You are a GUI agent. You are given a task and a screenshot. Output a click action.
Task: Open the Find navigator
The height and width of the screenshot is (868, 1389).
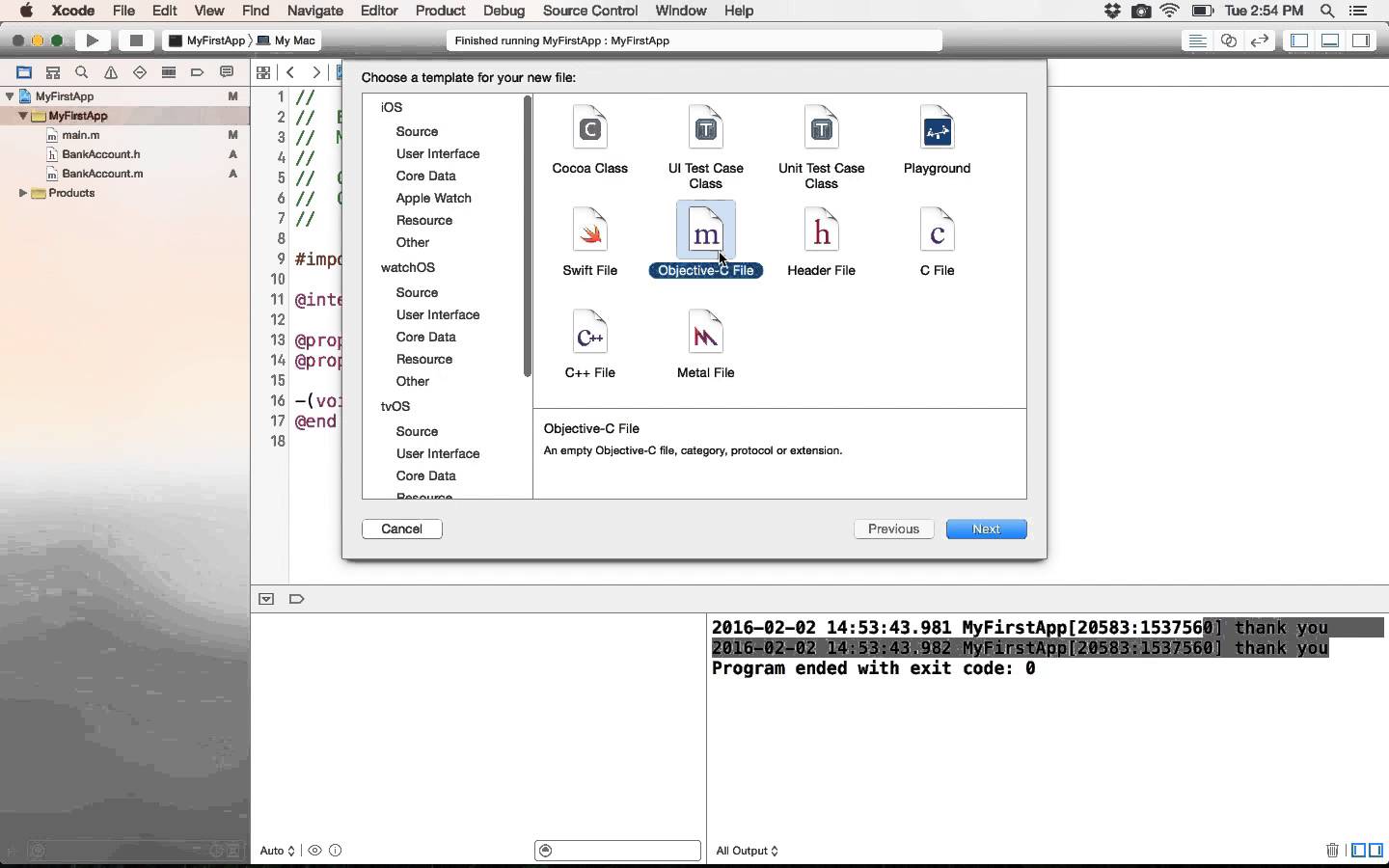[82, 72]
